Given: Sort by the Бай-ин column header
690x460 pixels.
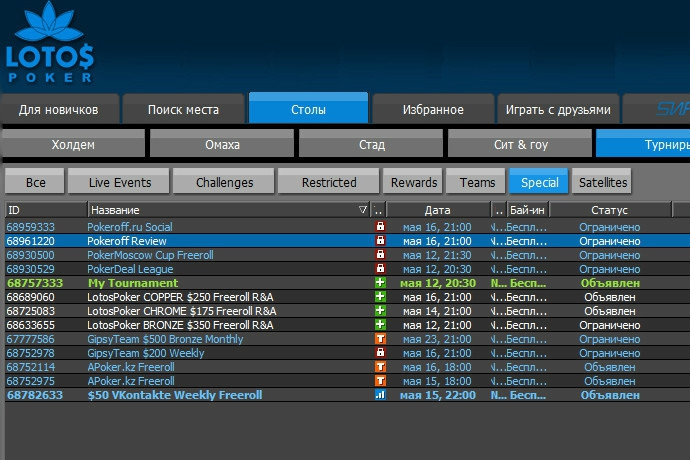Looking at the screenshot, I should 527,210.
